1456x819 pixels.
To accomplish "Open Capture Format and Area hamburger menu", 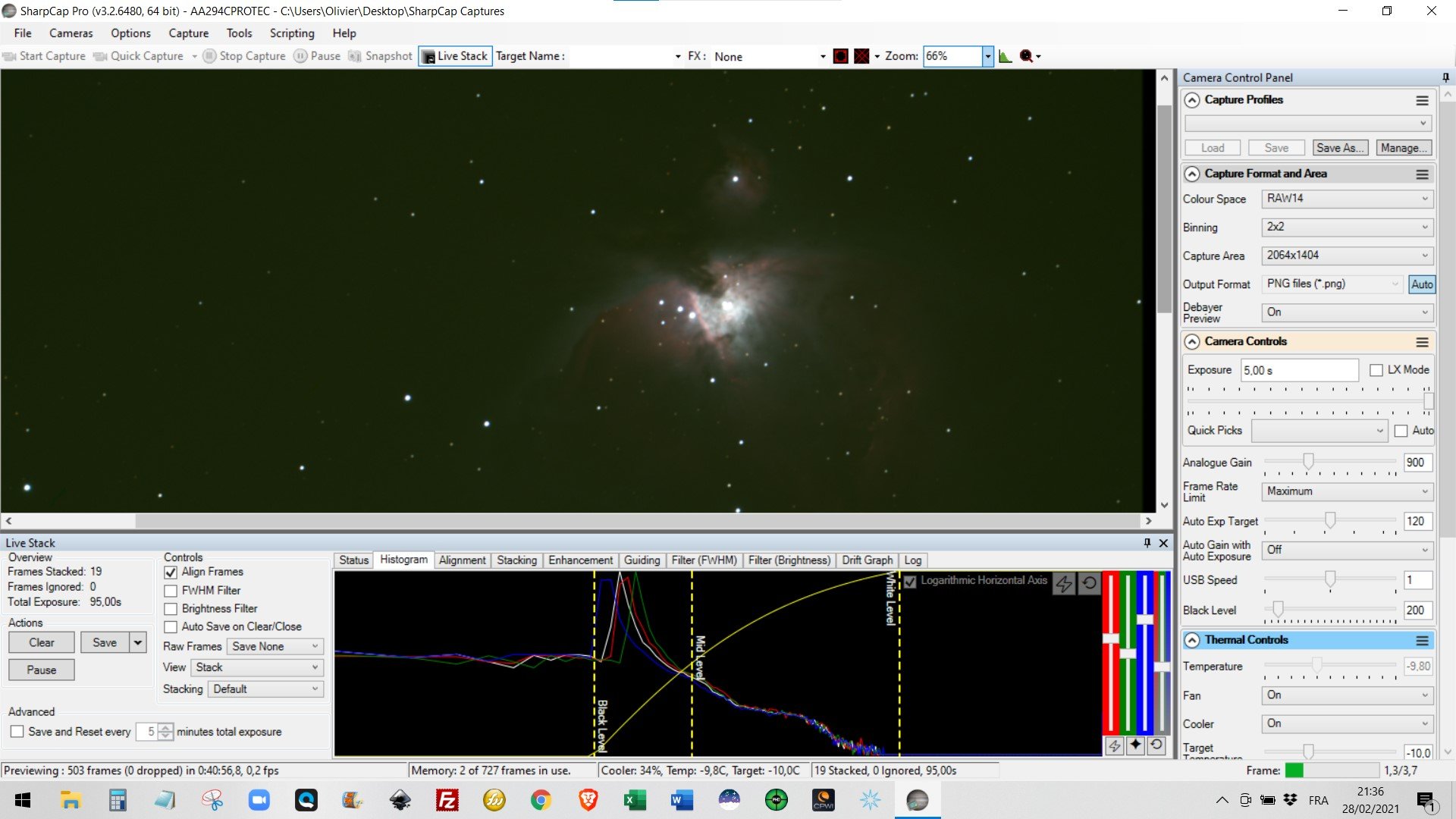I will pos(1422,174).
